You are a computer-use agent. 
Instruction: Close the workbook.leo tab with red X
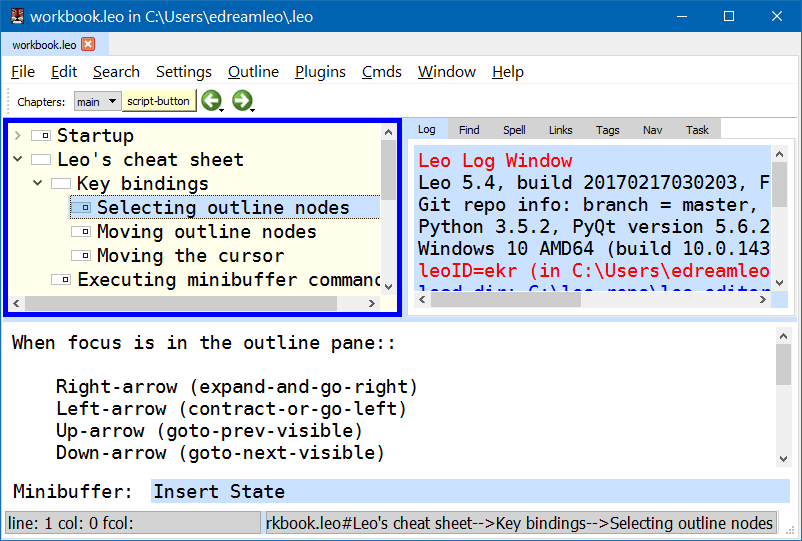pos(88,44)
